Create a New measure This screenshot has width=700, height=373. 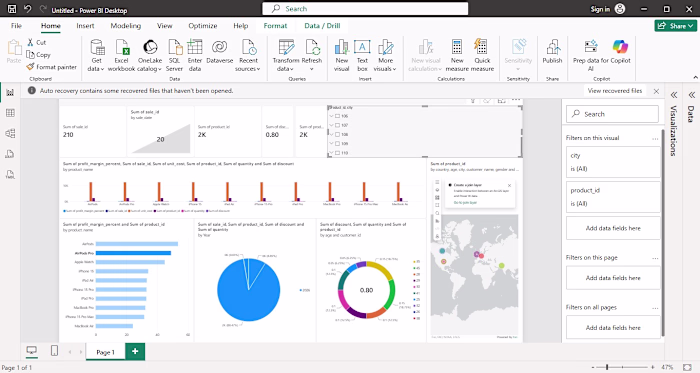click(457, 55)
